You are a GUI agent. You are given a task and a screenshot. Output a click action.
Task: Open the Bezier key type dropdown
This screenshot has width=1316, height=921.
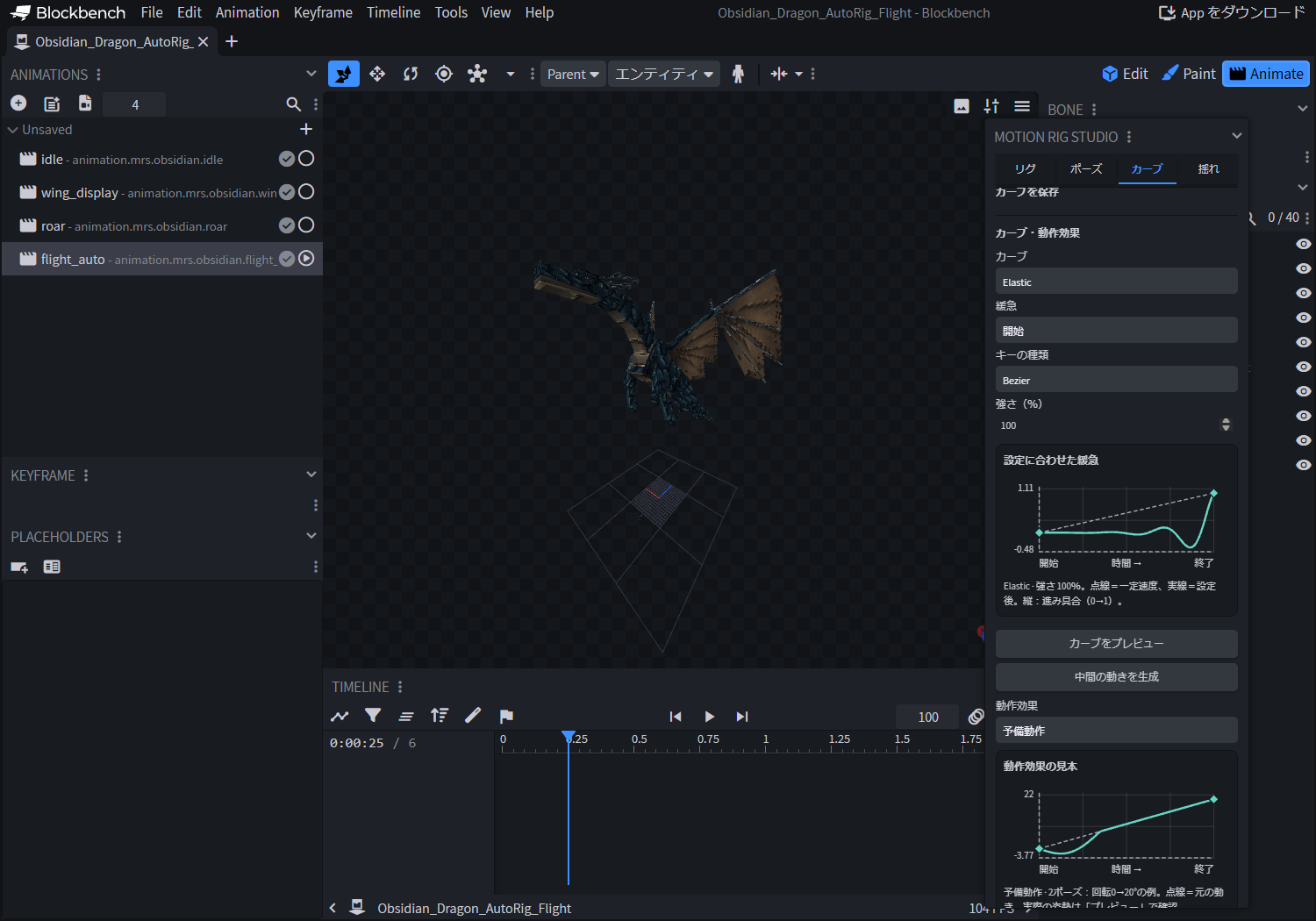pyautogui.click(x=1116, y=380)
